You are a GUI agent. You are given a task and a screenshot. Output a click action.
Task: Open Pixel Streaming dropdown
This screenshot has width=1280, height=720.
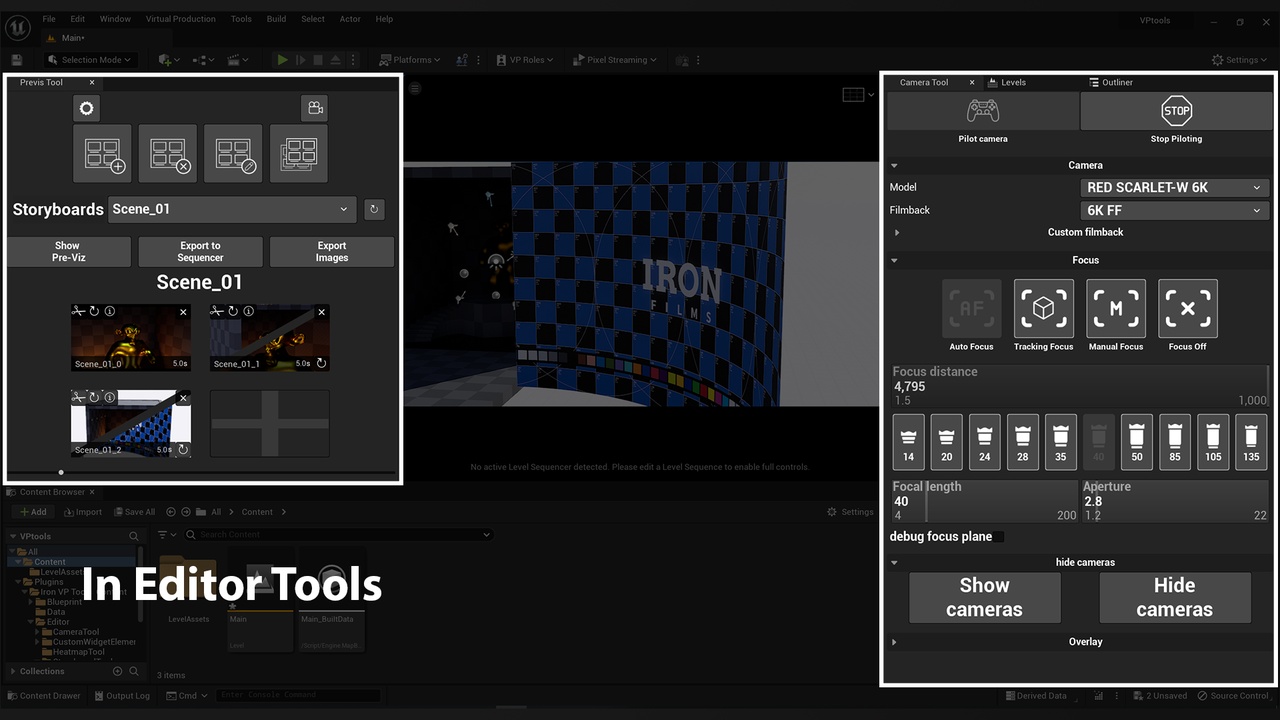click(614, 60)
